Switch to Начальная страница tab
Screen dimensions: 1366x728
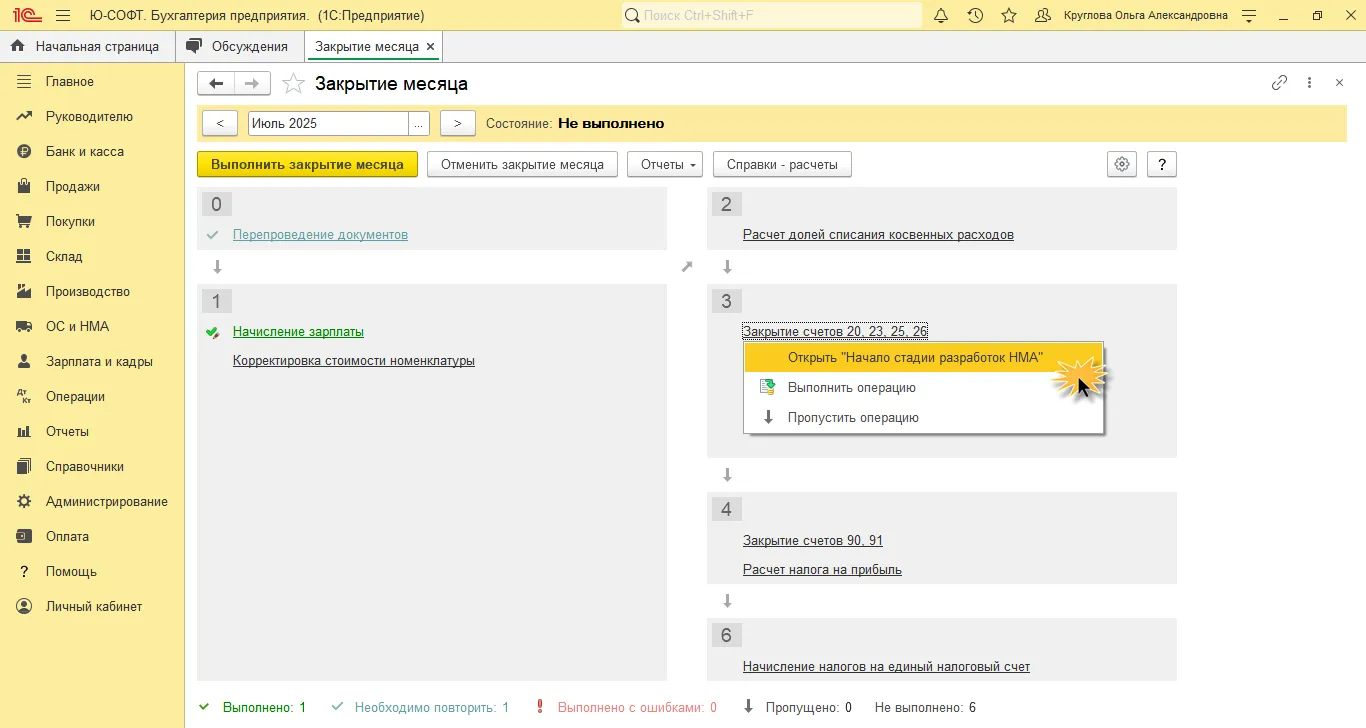click(87, 47)
